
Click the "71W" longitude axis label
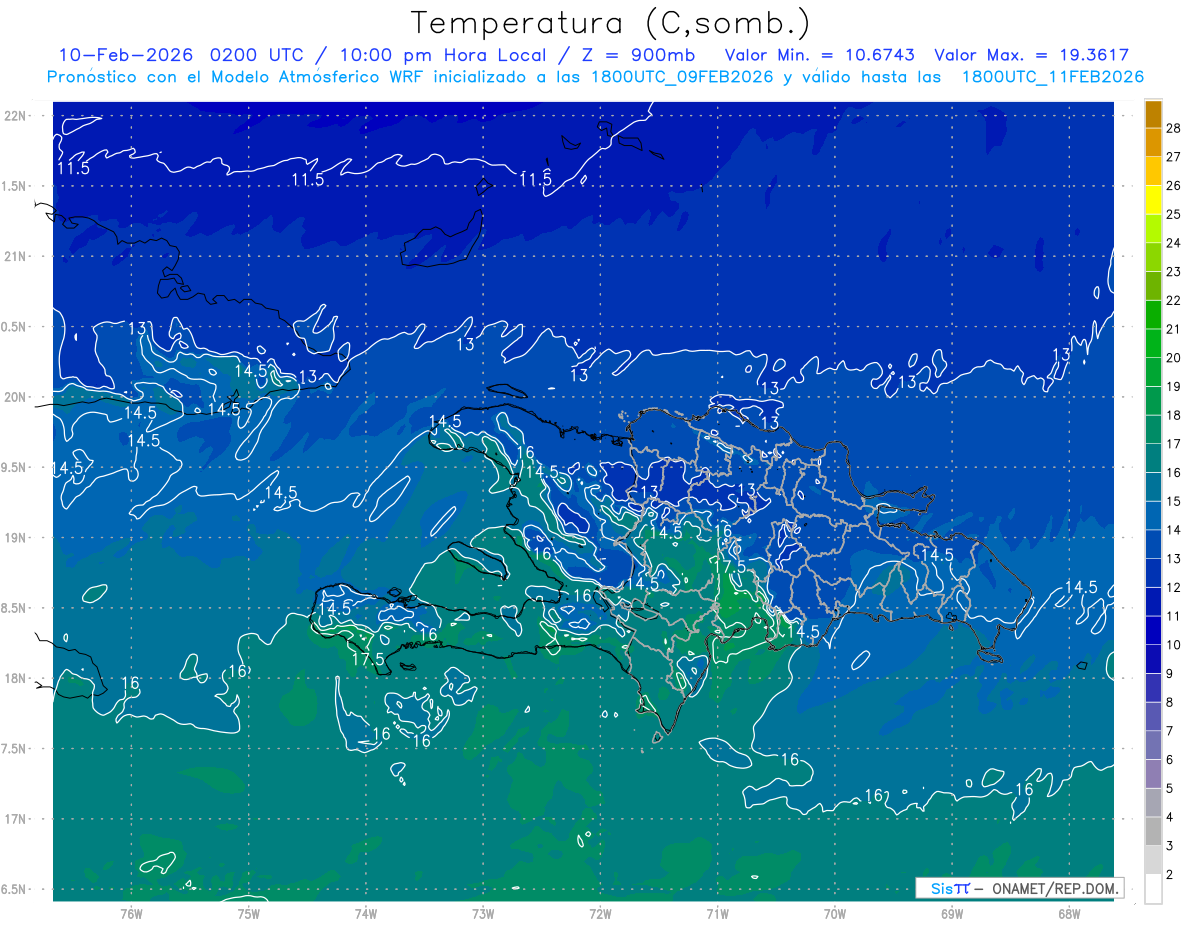click(717, 914)
